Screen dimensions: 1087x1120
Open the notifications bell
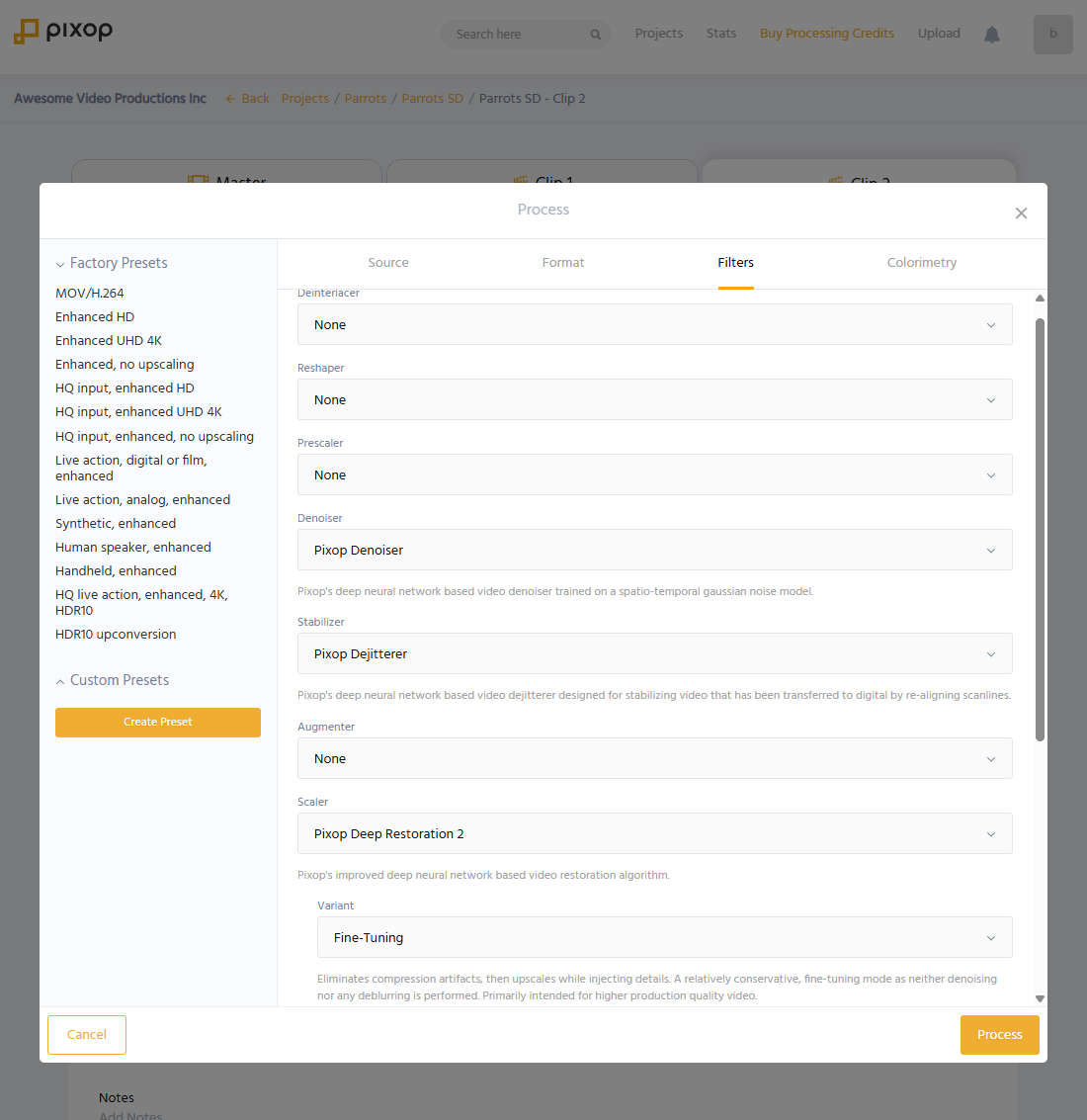tap(991, 35)
